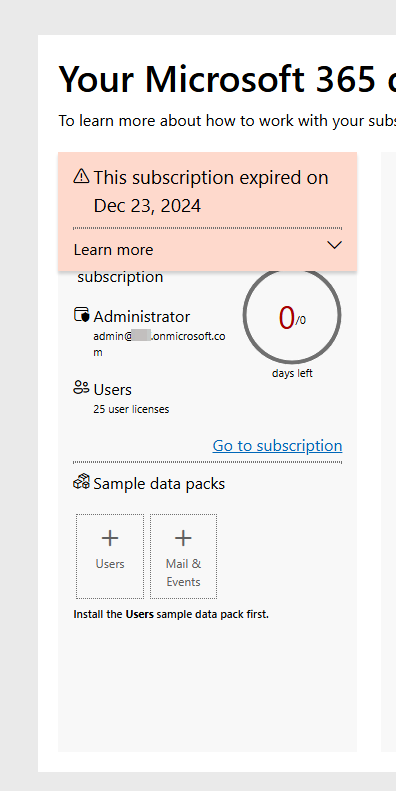Click the Sample data packs heading

point(159,484)
